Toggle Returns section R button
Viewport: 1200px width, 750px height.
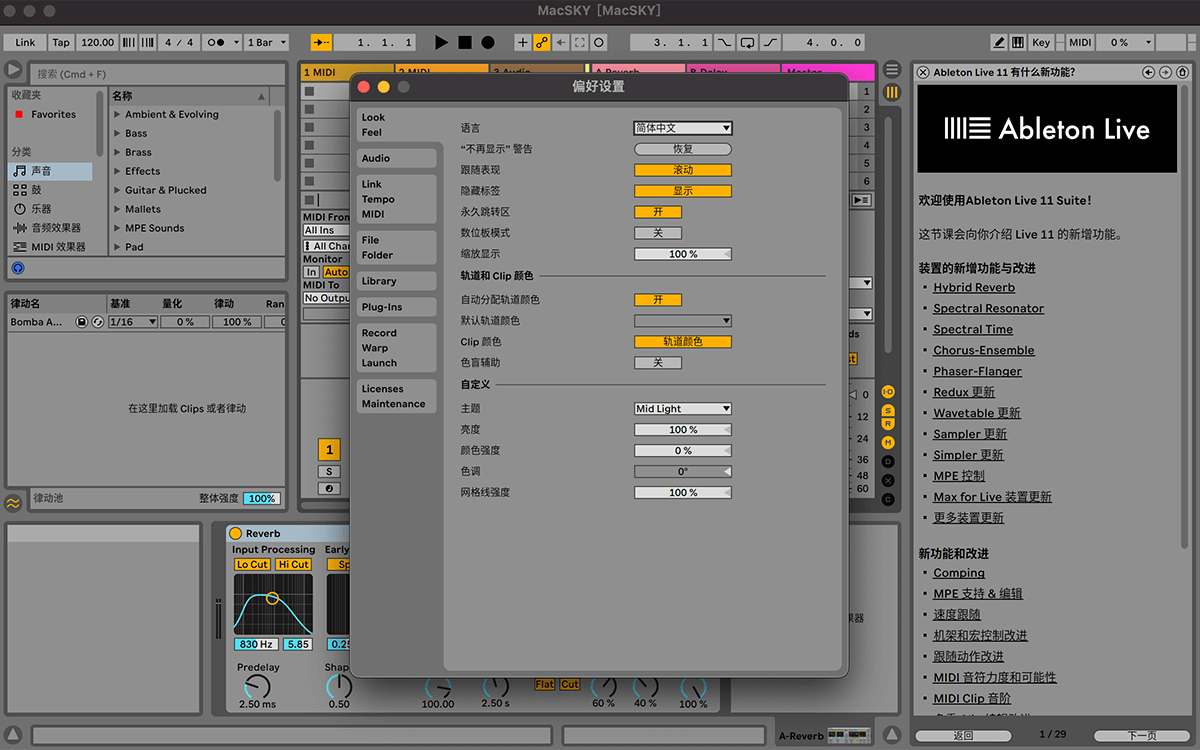[x=888, y=424]
